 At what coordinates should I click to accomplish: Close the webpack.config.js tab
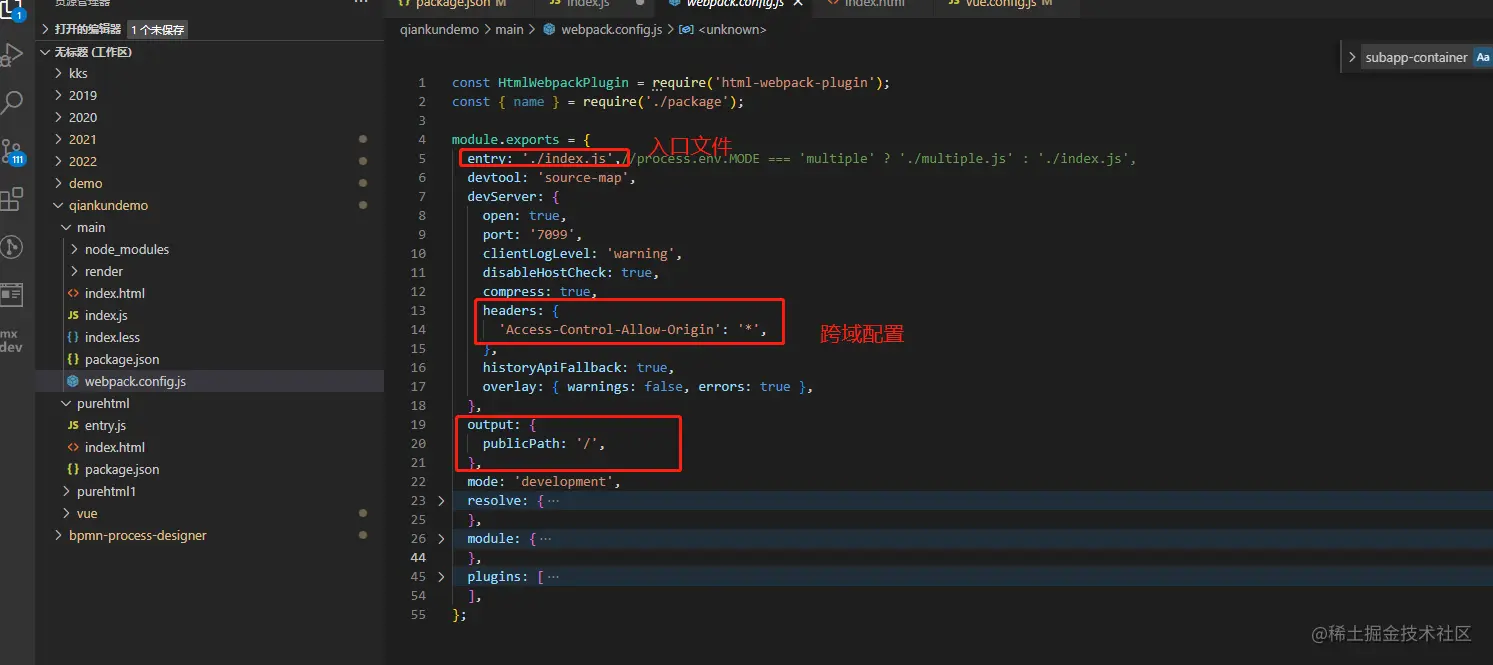pos(798,4)
